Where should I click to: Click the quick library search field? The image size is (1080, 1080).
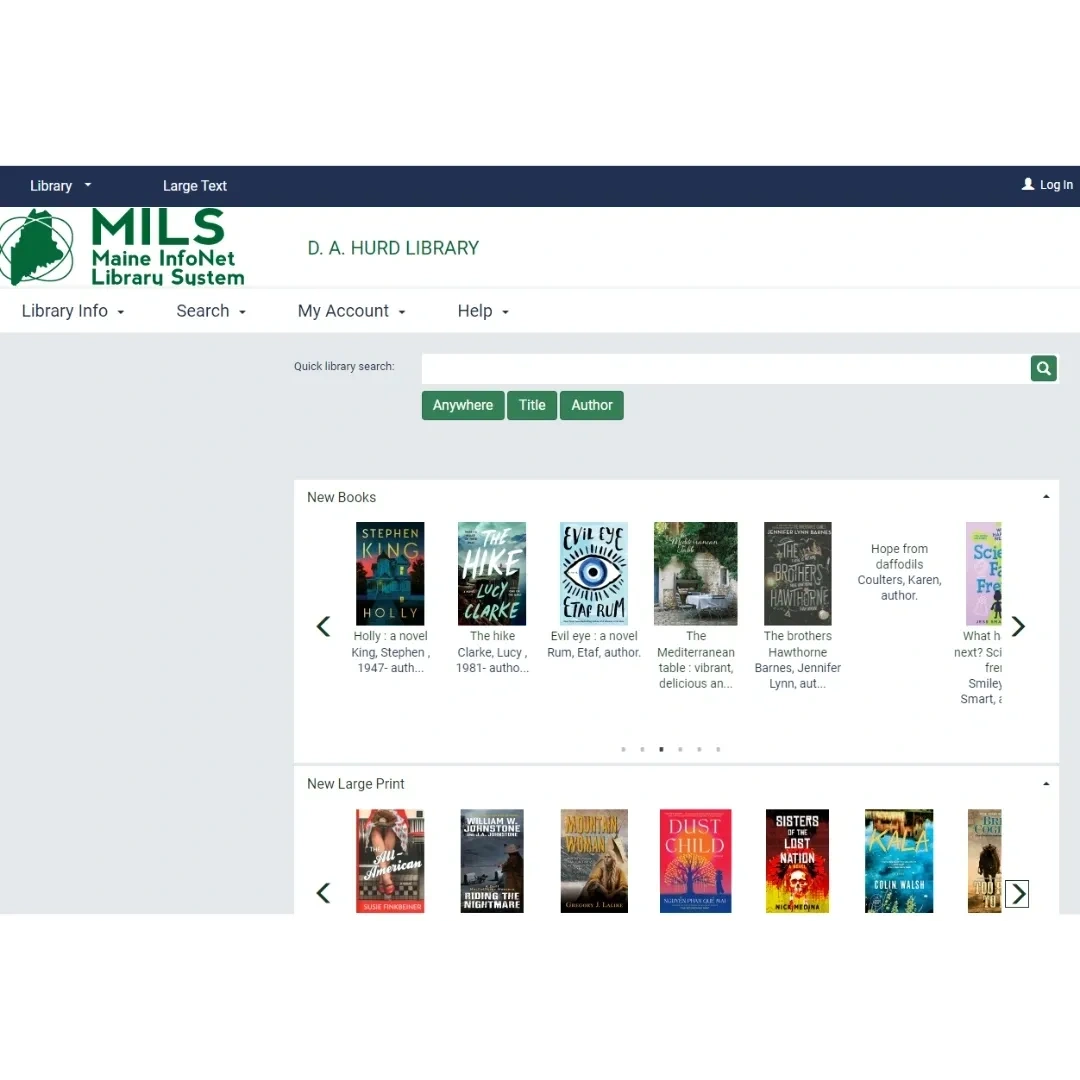(x=725, y=369)
